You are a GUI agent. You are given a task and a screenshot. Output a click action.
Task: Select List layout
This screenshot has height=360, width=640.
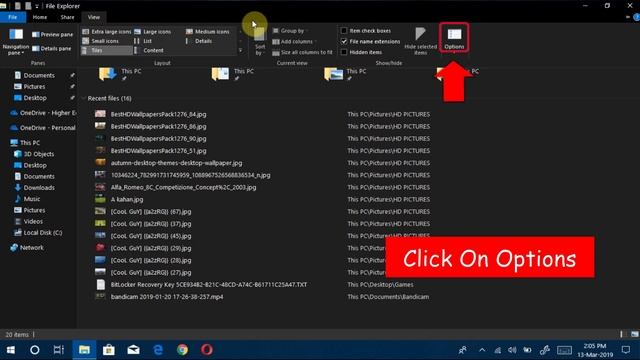143,41
